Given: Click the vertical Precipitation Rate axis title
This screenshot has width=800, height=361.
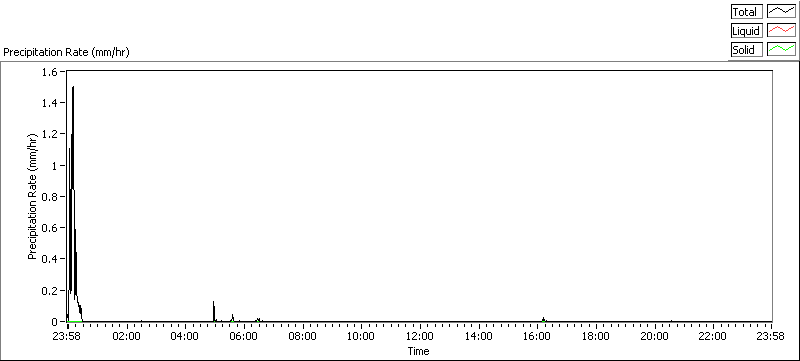Looking at the screenshot, I should coord(32,196).
